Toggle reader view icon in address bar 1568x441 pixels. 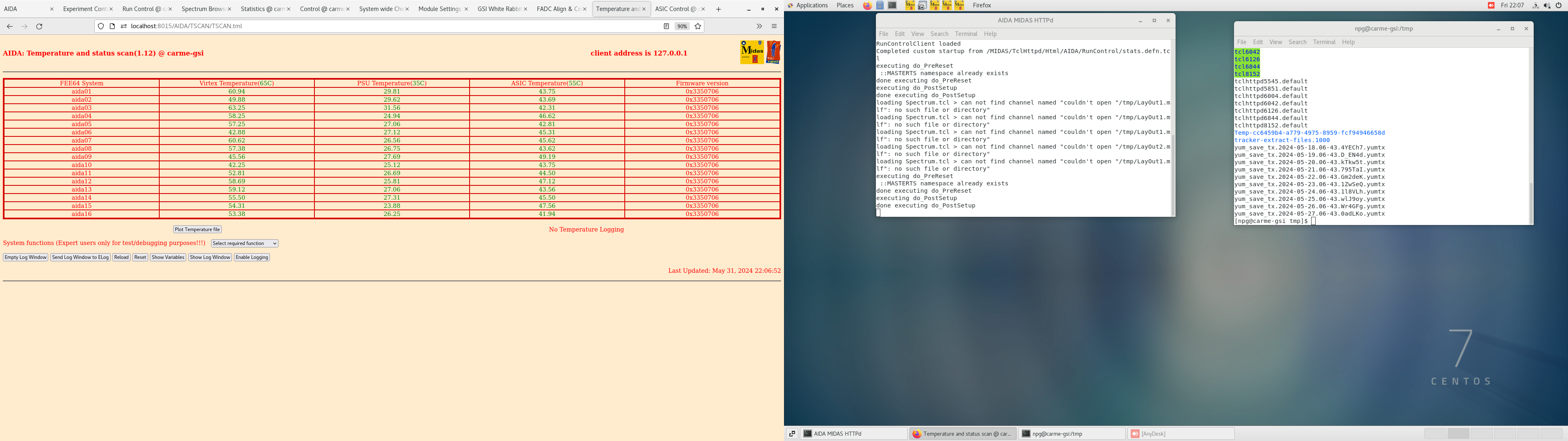click(x=666, y=26)
